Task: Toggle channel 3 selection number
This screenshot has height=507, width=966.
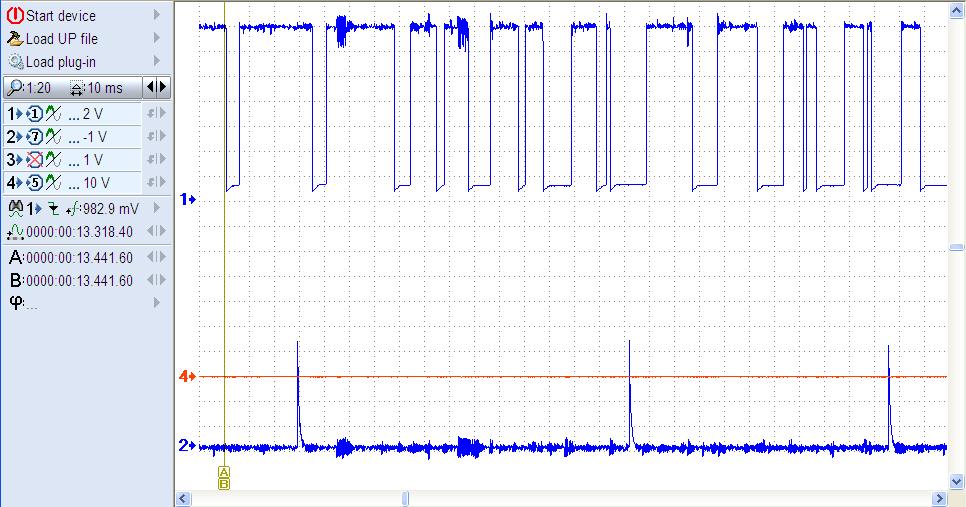Action: tap(14, 160)
